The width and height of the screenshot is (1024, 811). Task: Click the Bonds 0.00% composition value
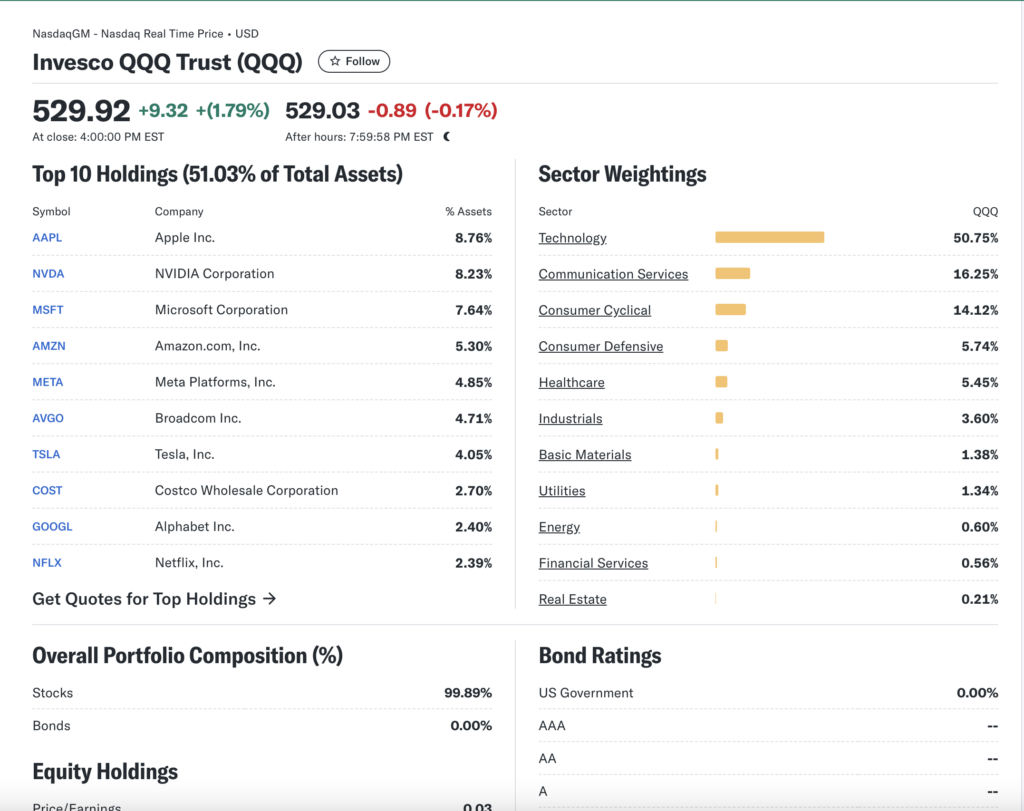point(471,725)
